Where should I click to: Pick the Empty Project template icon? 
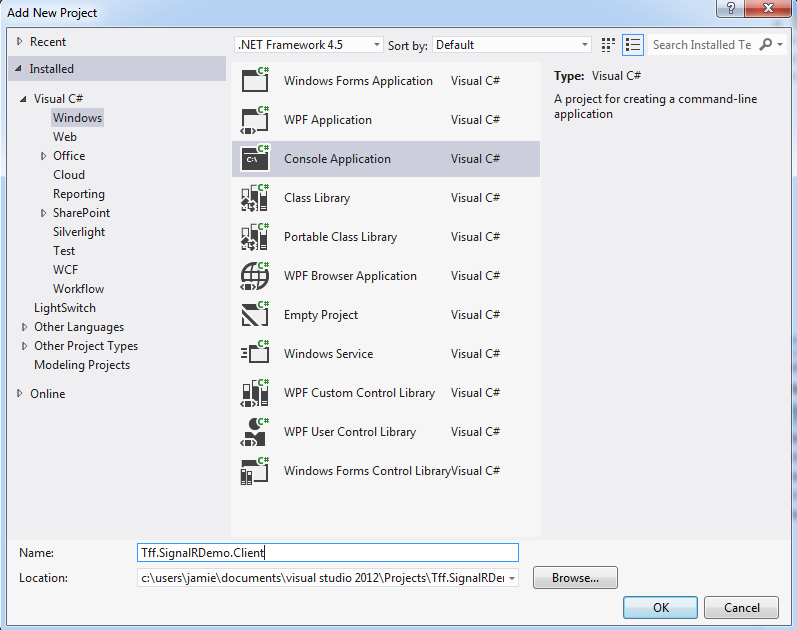coord(256,315)
